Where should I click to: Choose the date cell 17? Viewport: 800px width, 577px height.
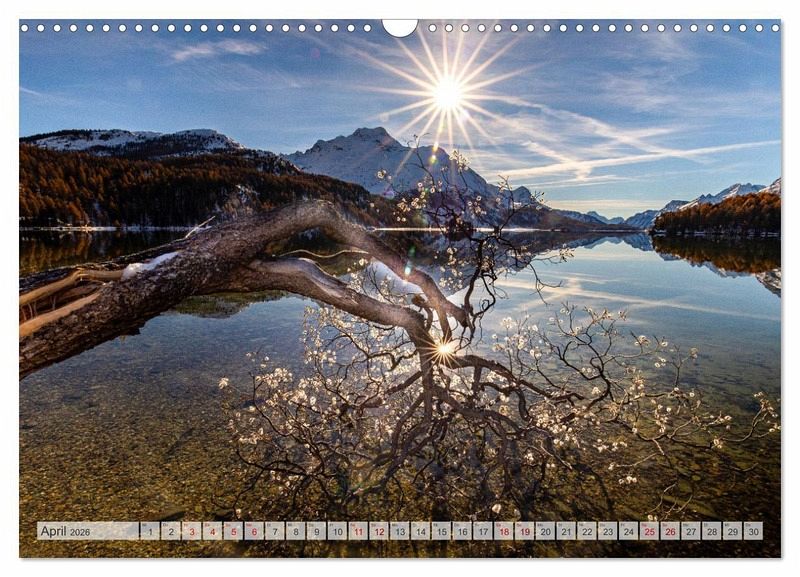point(483,531)
